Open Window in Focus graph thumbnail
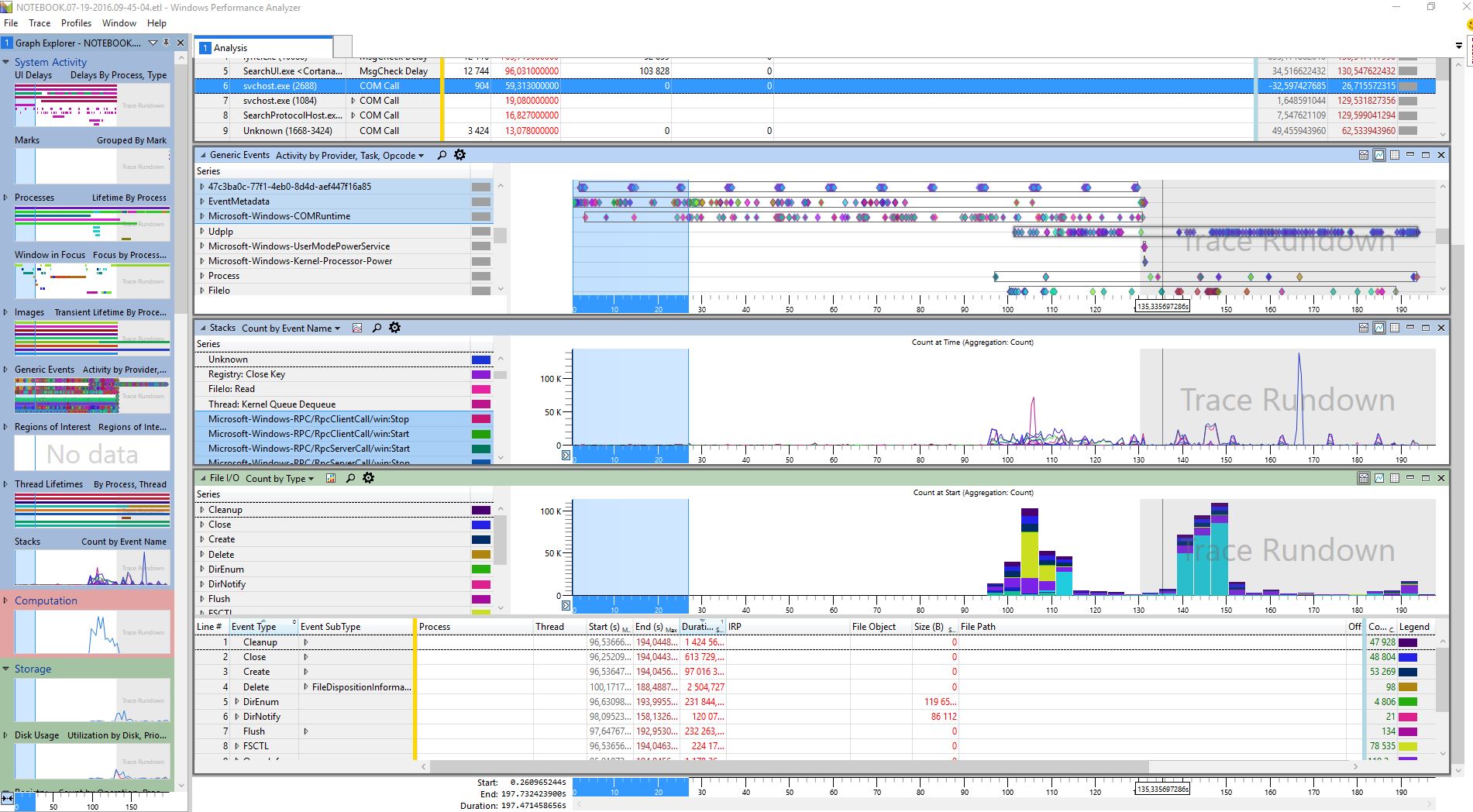Screen dimensions: 1473x812 tap(92, 281)
